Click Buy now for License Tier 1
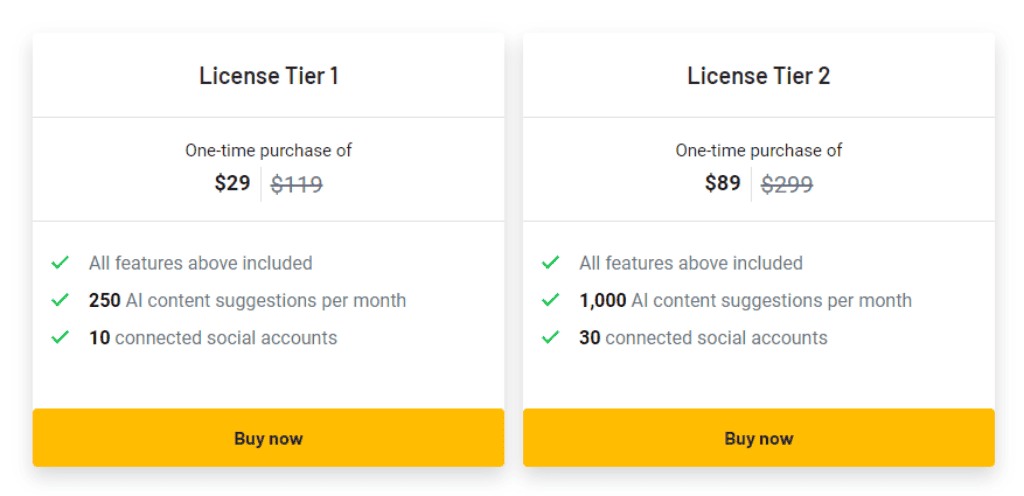This screenshot has width=1024, height=496. pyautogui.click(x=268, y=438)
